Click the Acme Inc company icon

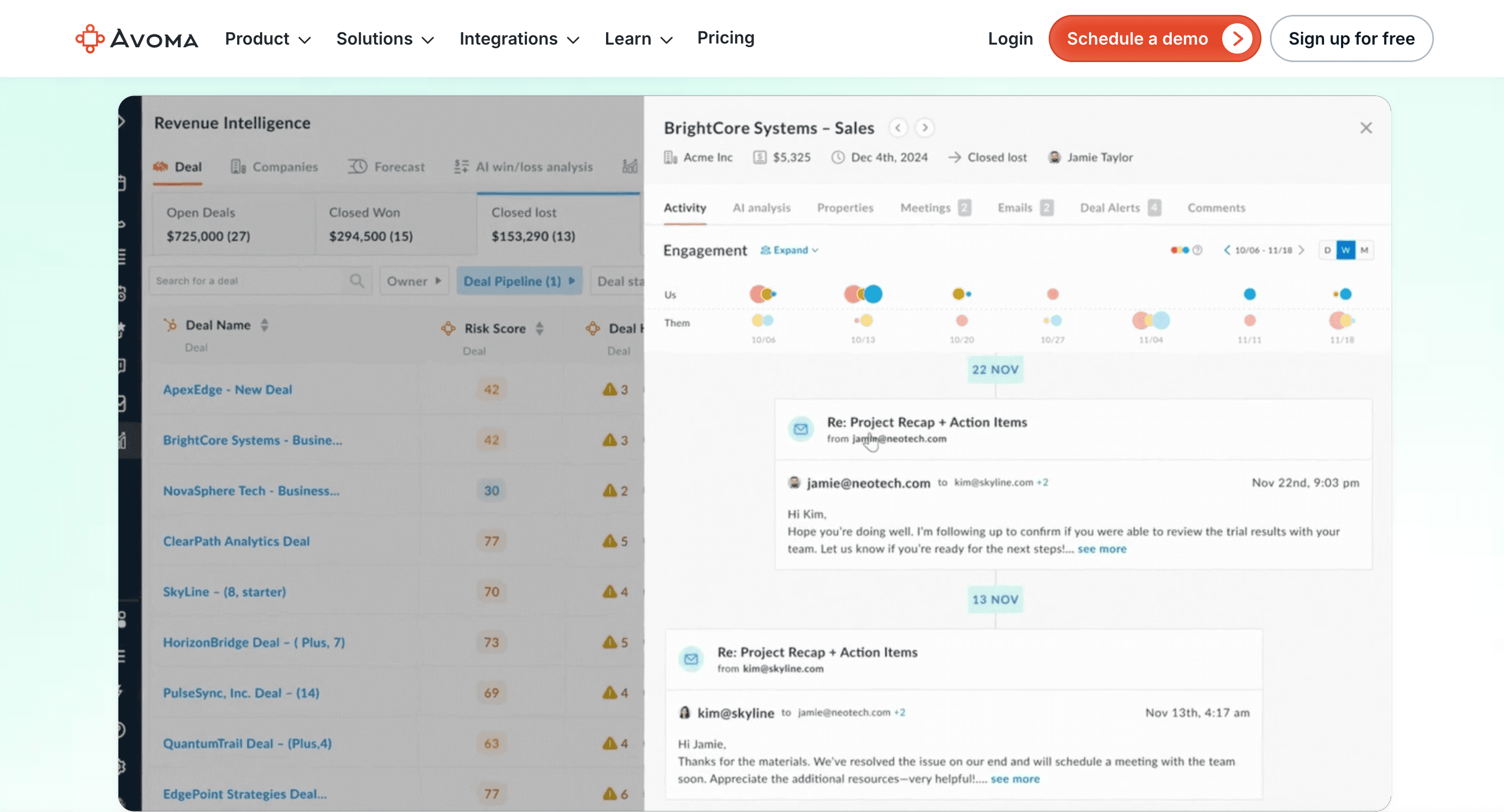click(x=670, y=158)
